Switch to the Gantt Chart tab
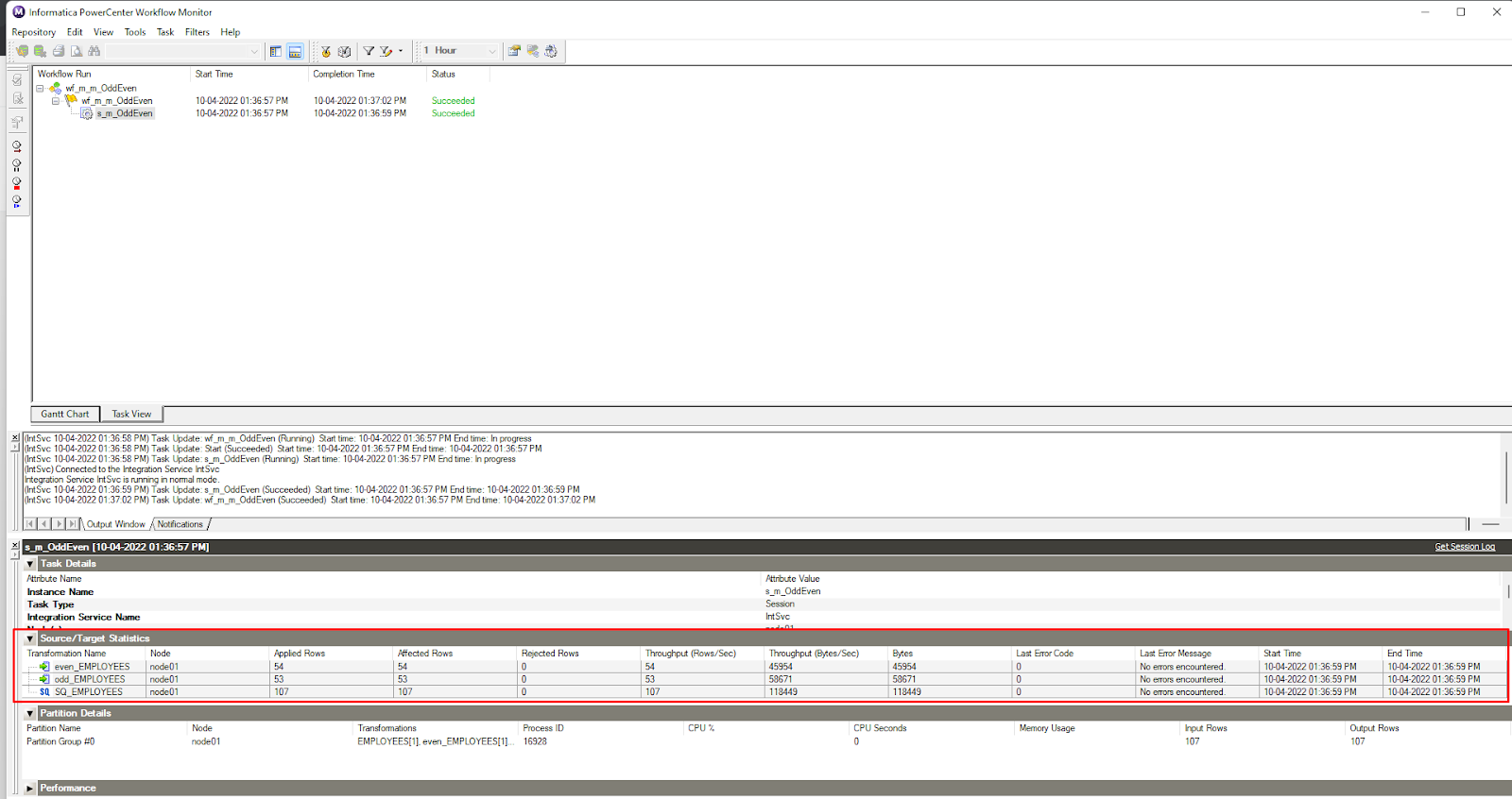The height and width of the screenshot is (799, 1512). click(x=65, y=414)
